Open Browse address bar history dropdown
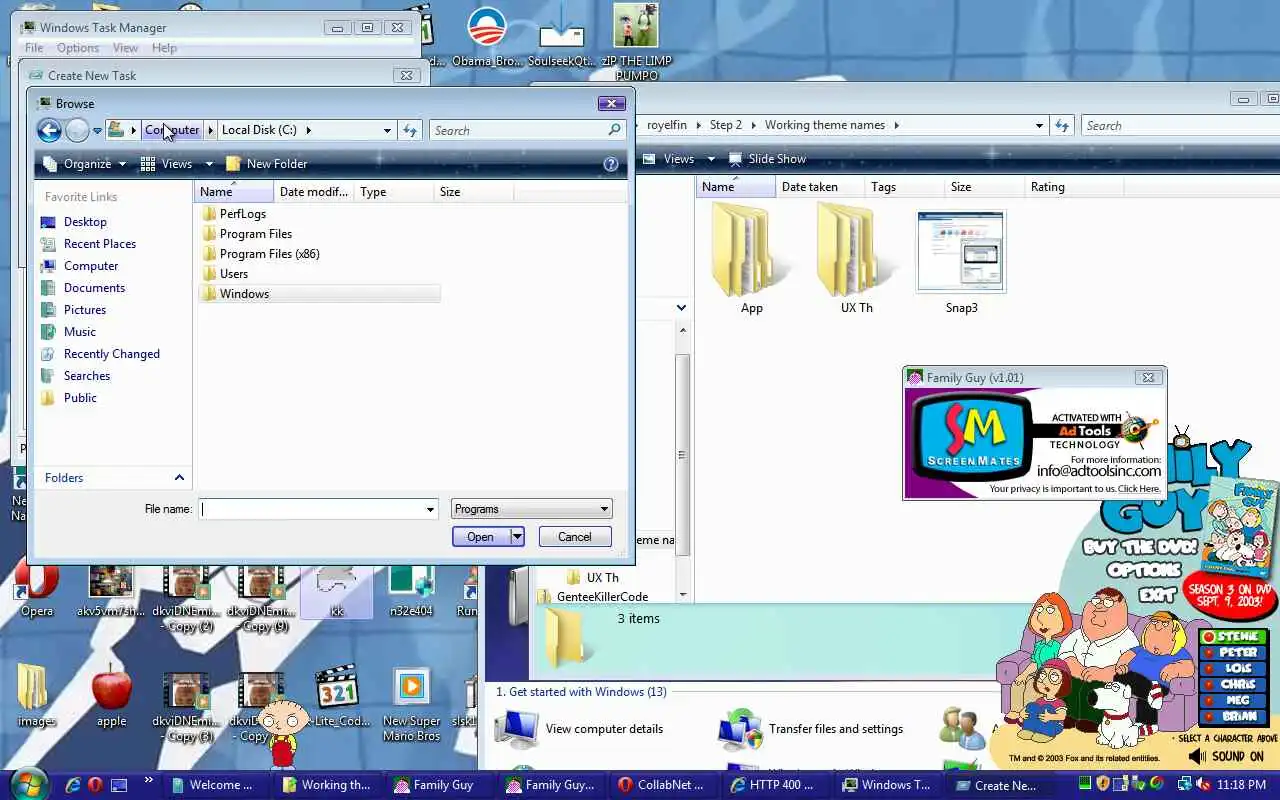The width and height of the screenshot is (1280, 800). pyautogui.click(x=387, y=130)
